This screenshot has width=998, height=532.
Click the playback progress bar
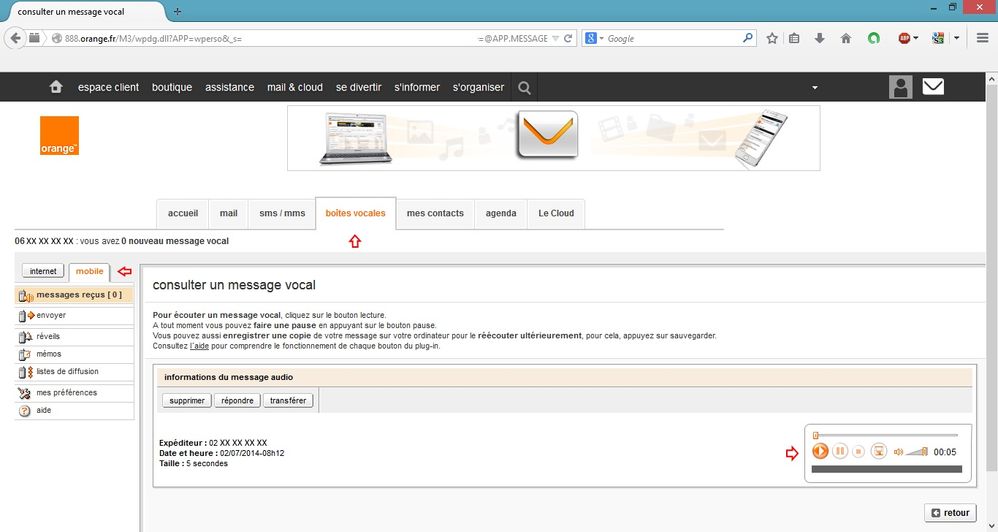click(x=886, y=435)
